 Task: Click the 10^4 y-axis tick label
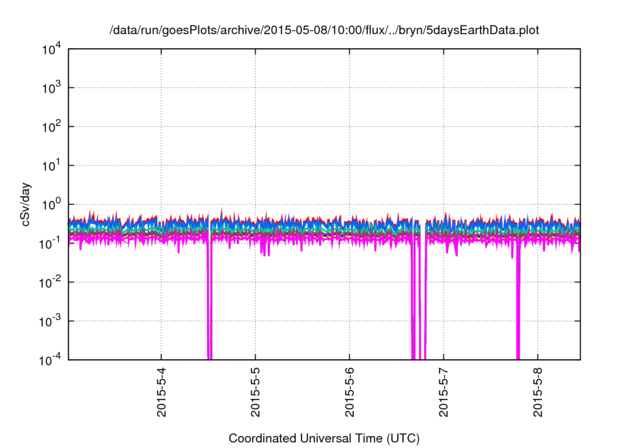(51, 49)
